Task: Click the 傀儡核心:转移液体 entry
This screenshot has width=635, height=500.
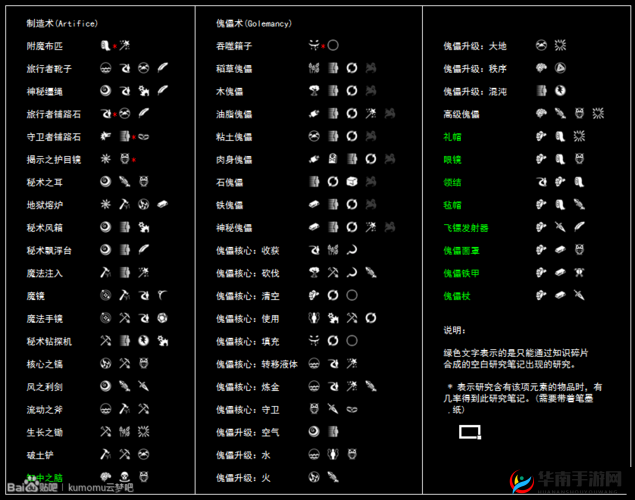Action: click(x=257, y=364)
